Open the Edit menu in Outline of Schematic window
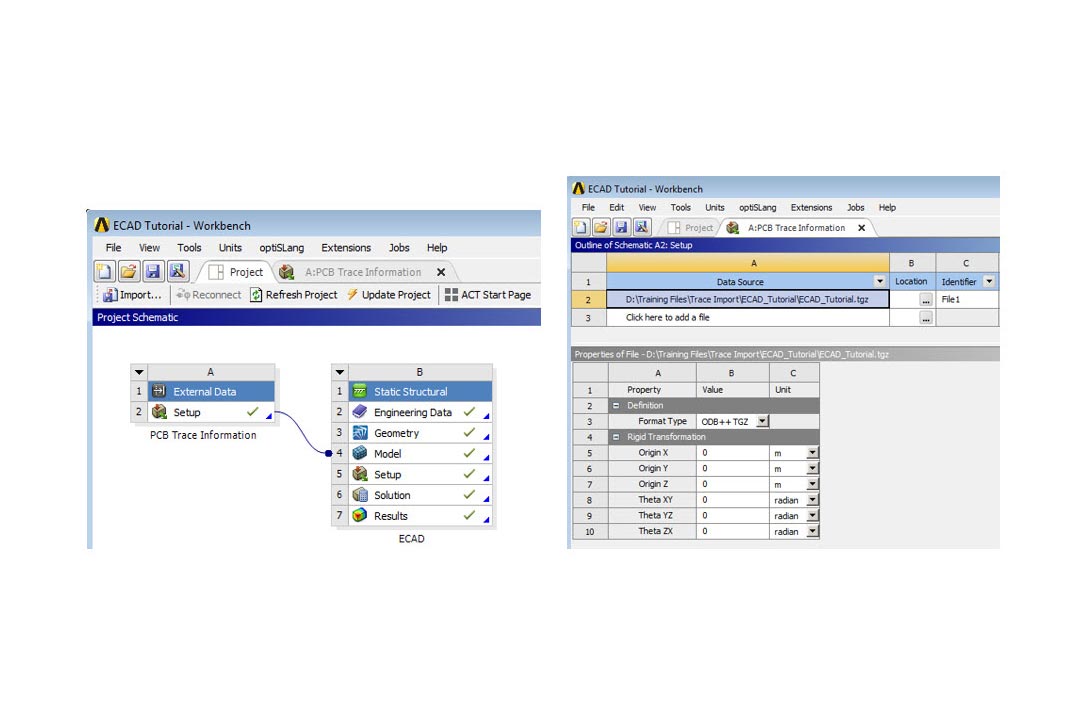 [x=616, y=207]
